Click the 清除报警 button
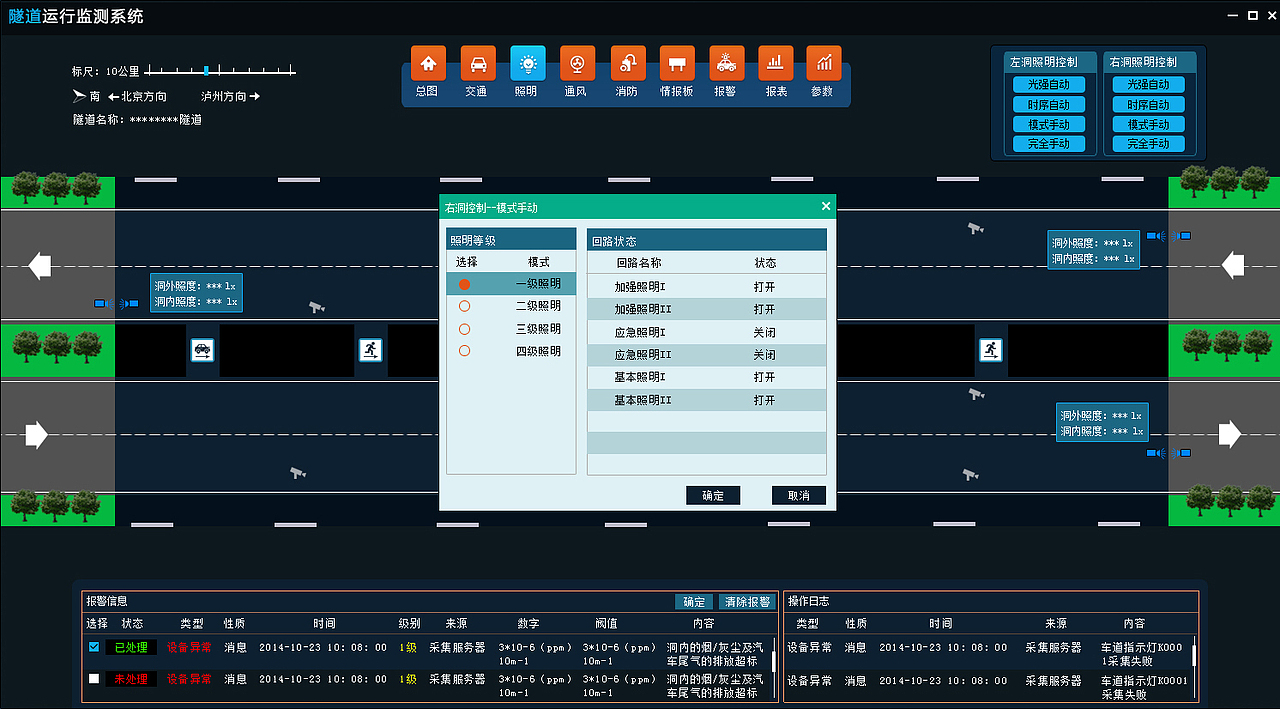The height and width of the screenshot is (709, 1280). (x=747, y=602)
